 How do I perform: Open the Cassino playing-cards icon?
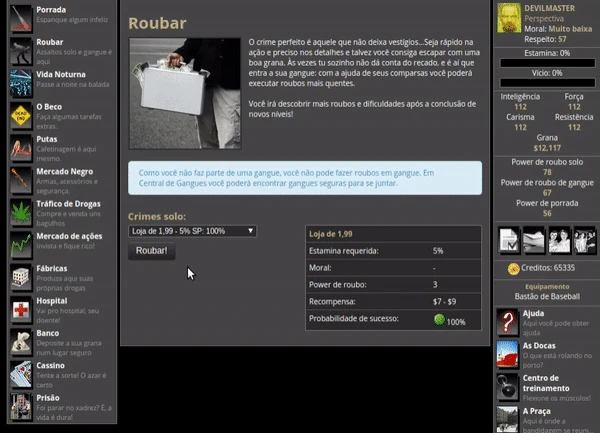click(21, 374)
